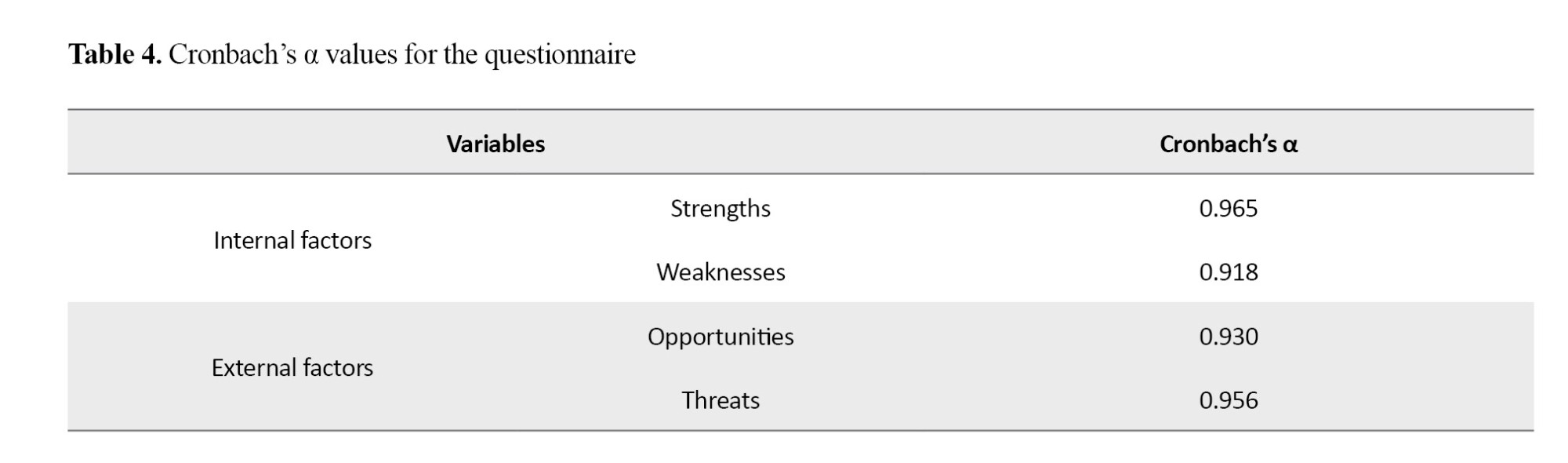1568x463 pixels.
Task: Select the "Opportunities" cell
Action: pyautogui.click(x=720, y=336)
